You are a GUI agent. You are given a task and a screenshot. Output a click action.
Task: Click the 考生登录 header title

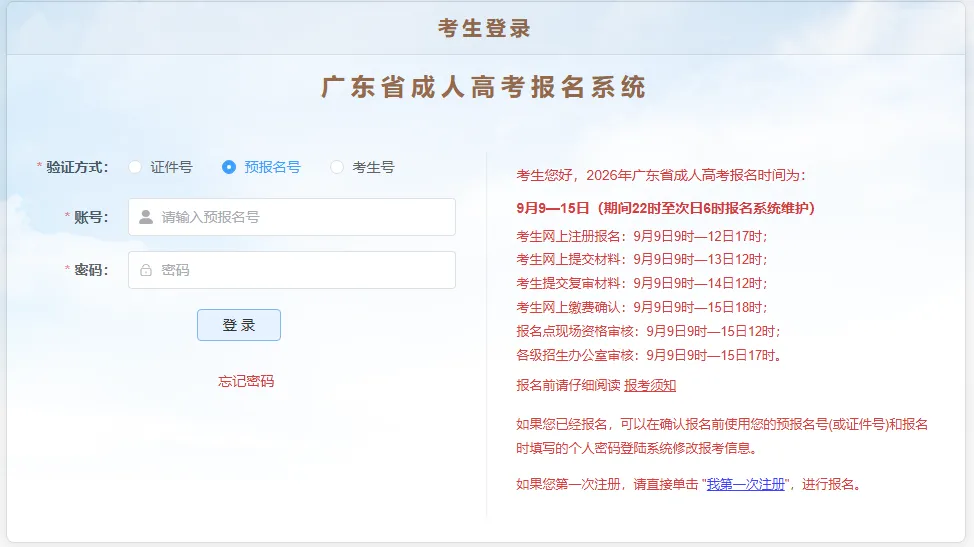click(x=484, y=29)
